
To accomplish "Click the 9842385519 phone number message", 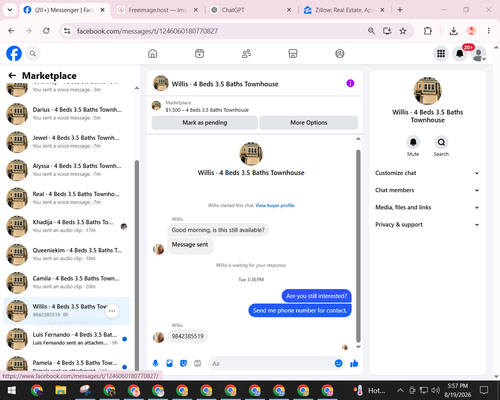I will [187, 336].
